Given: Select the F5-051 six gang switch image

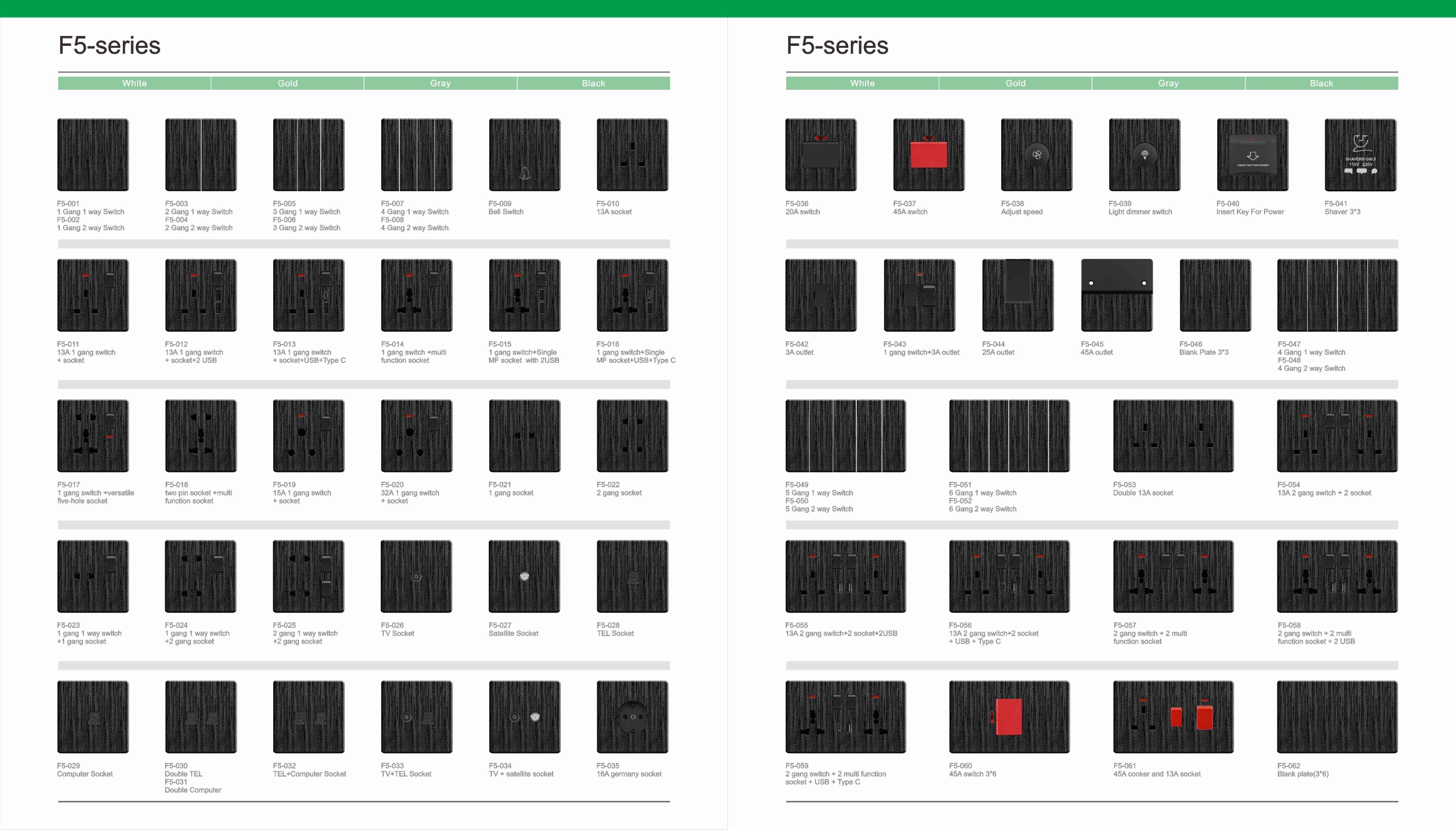Looking at the screenshot, I should (1009, 435).
